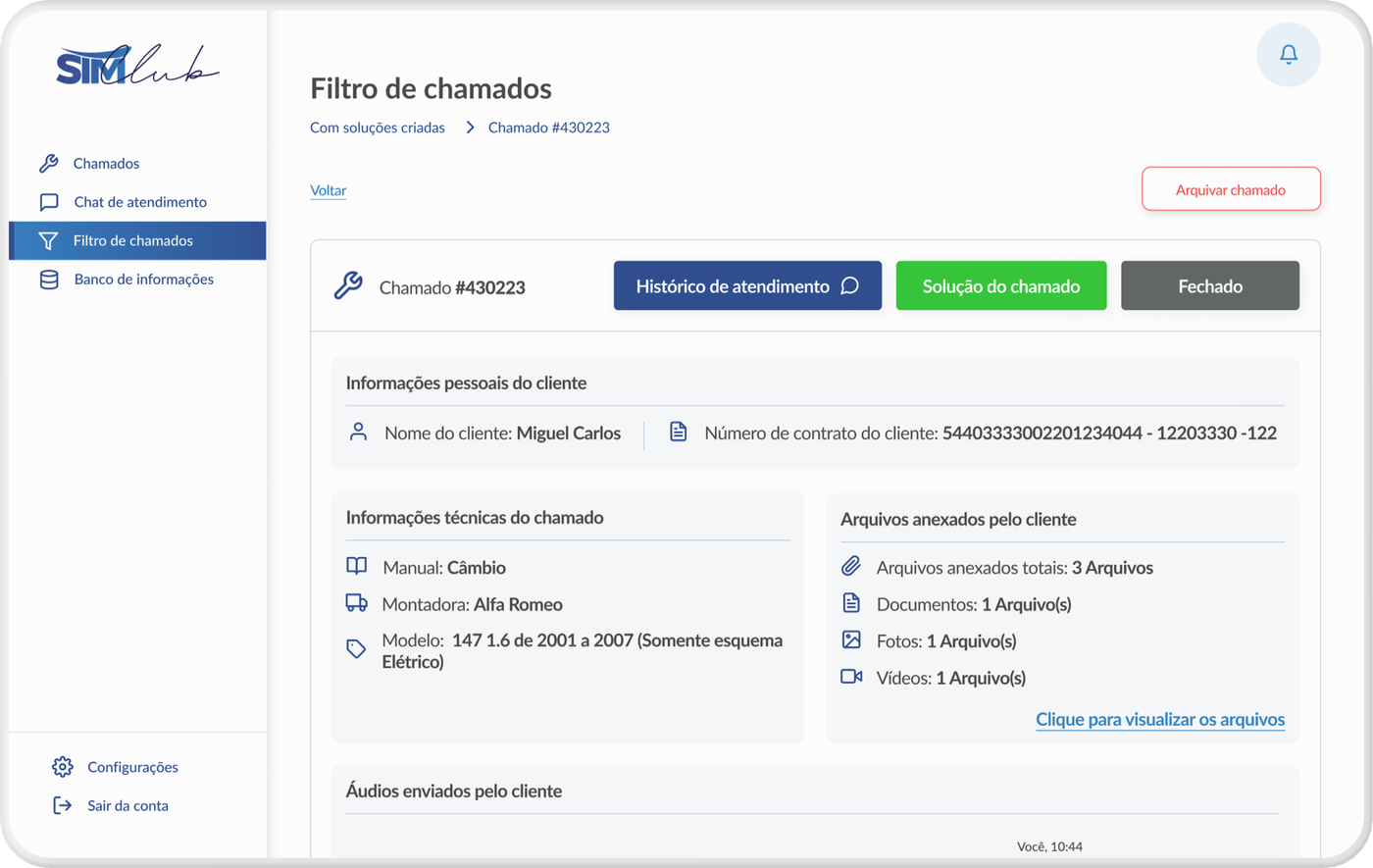Click the tag icon beside Modelo
1373x868 pixels.
tap(357, 649)
